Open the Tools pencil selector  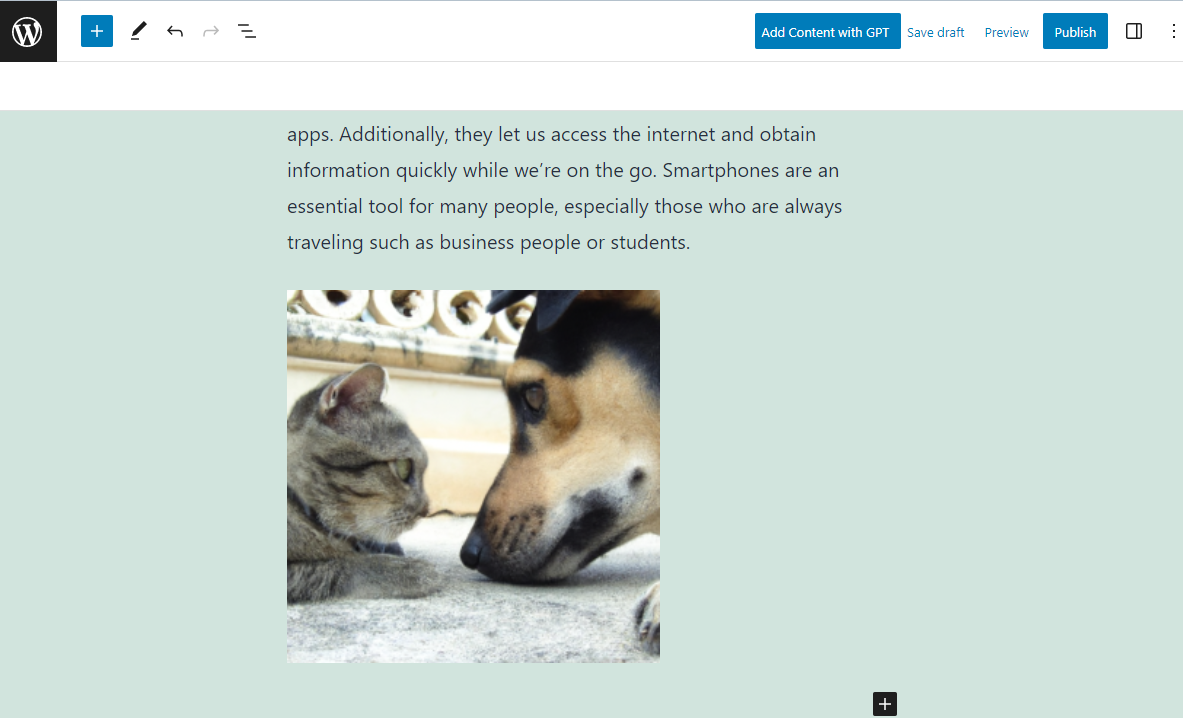[x=138, y=31]
